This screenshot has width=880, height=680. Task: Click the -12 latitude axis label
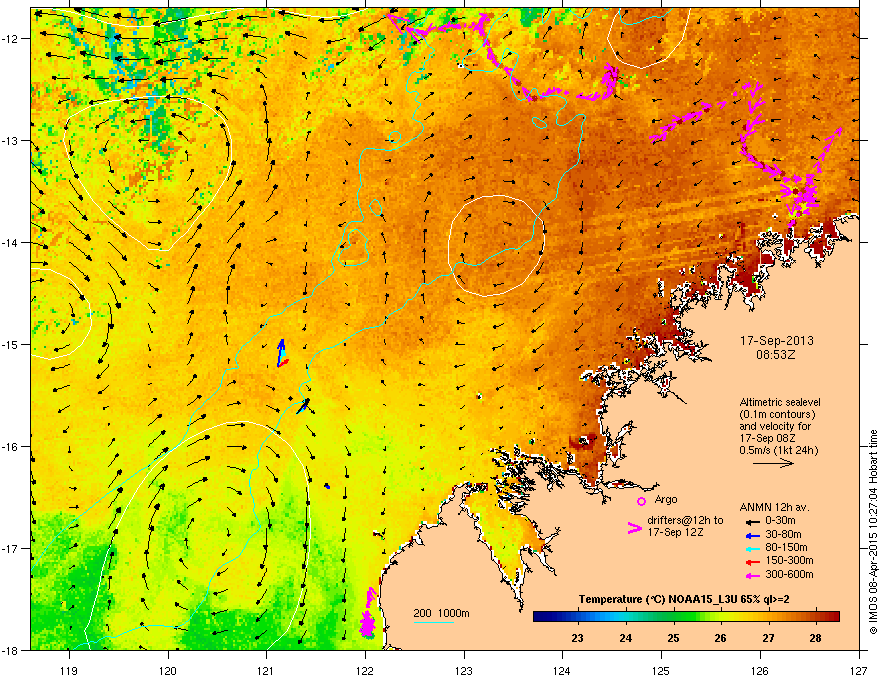click(10, 39)
